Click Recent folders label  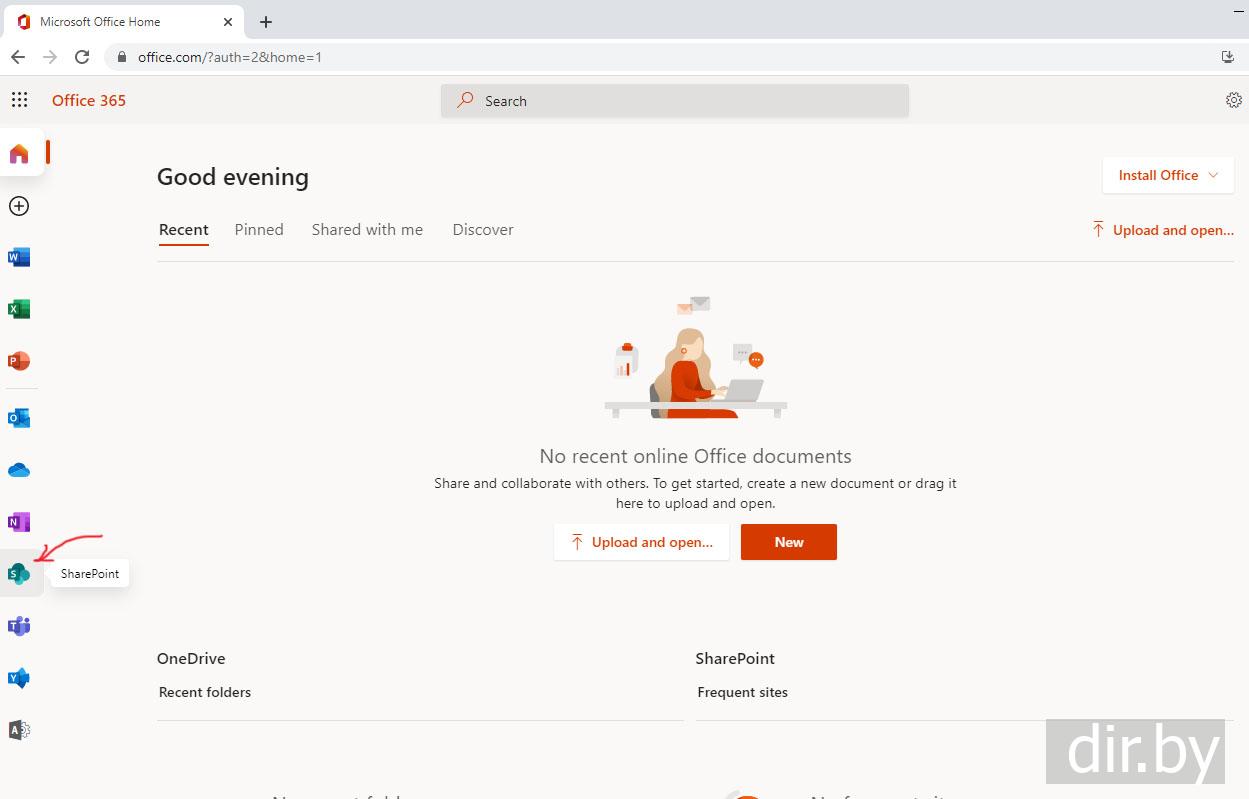205,692
